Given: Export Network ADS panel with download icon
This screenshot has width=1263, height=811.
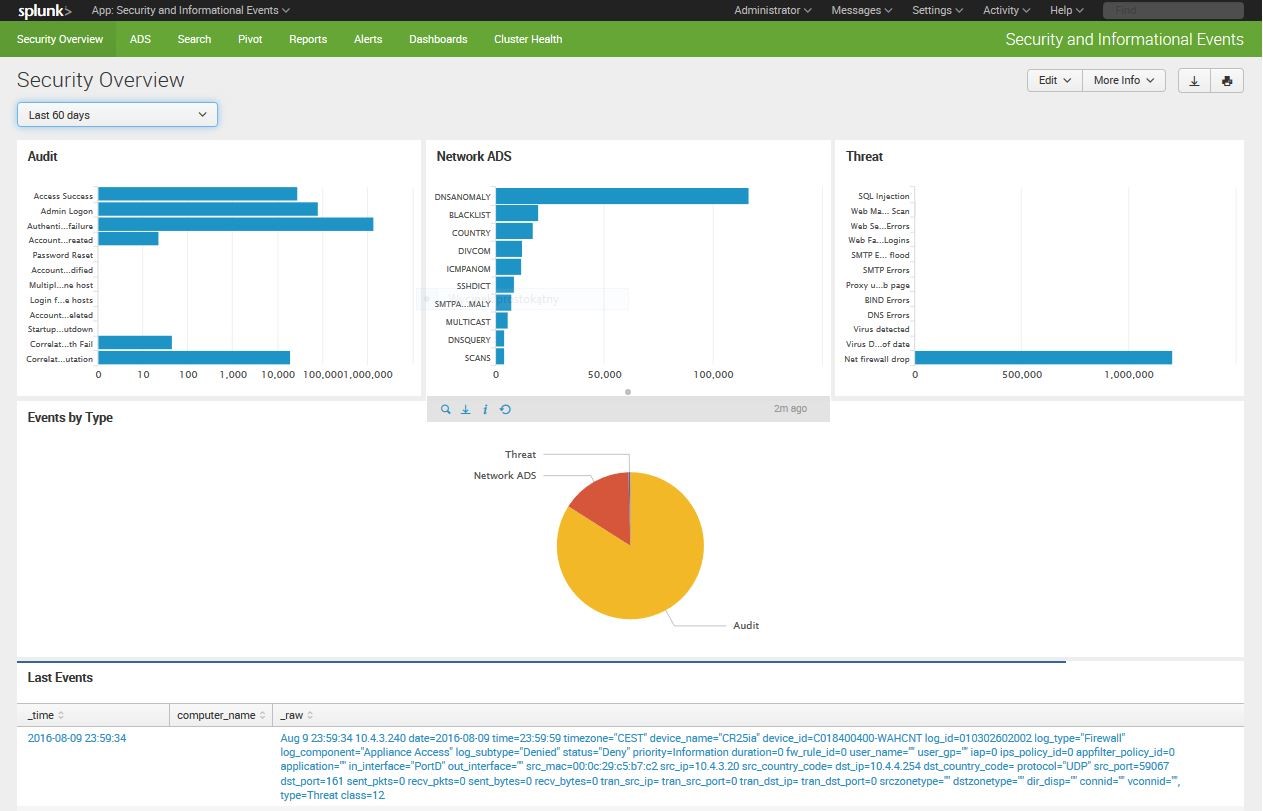Looking at the screenshot, I should tap(465, 409).
